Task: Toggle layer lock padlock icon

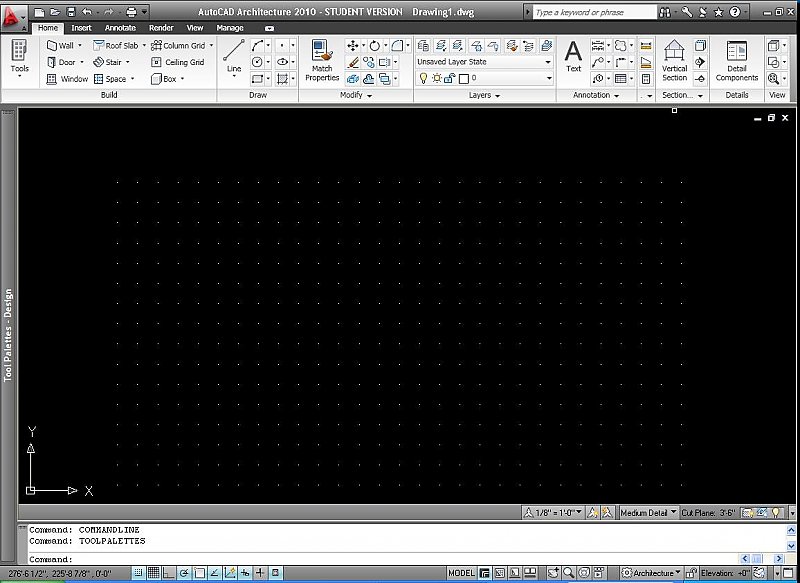Action: [449, 79]
